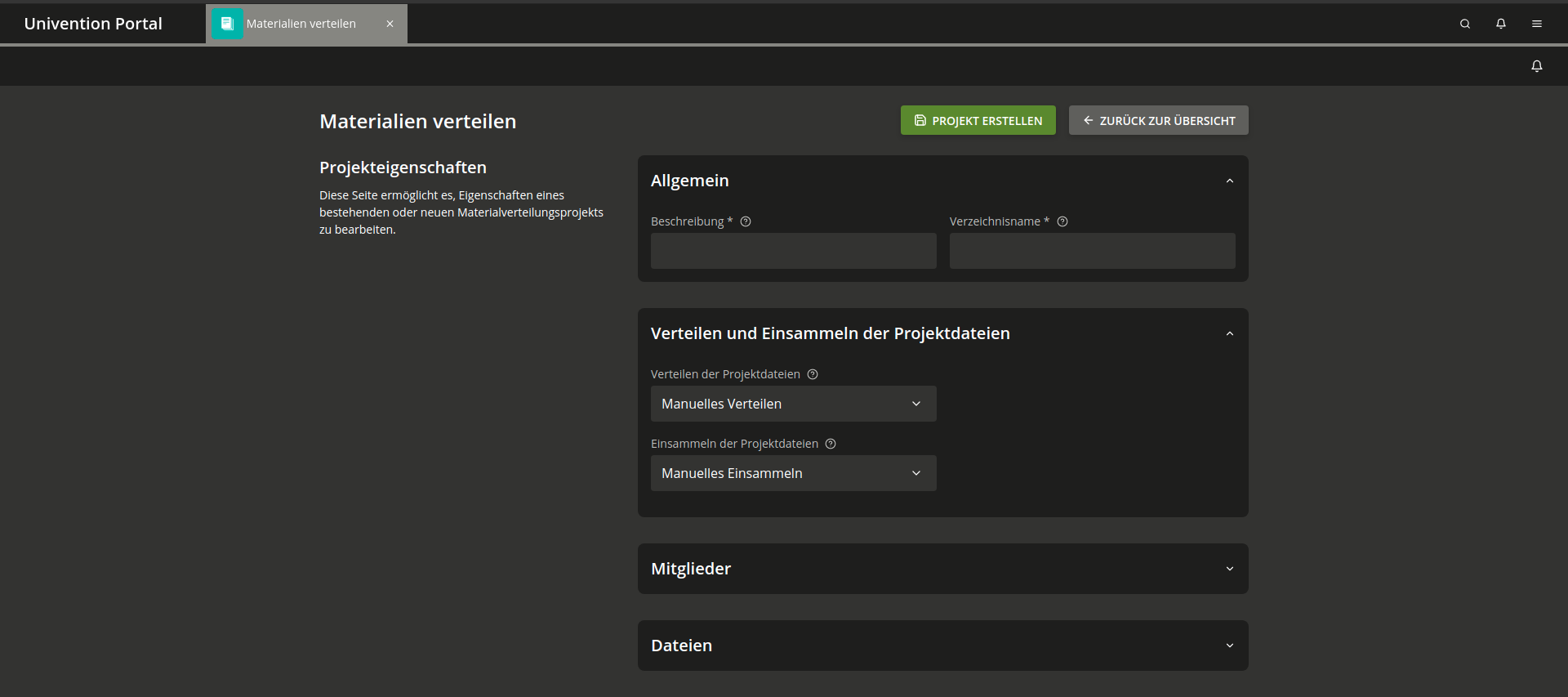Click the bell icon in the second bar

pyautogui.click(x=1537, y=66)
